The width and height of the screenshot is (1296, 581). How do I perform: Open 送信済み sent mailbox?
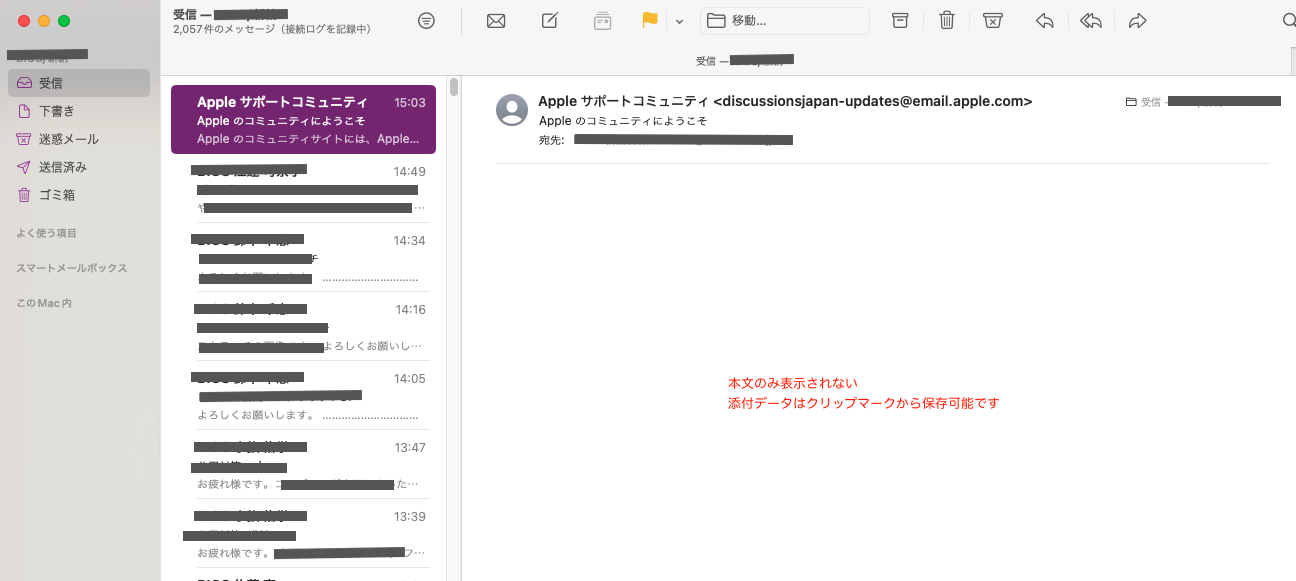[79, 167]
